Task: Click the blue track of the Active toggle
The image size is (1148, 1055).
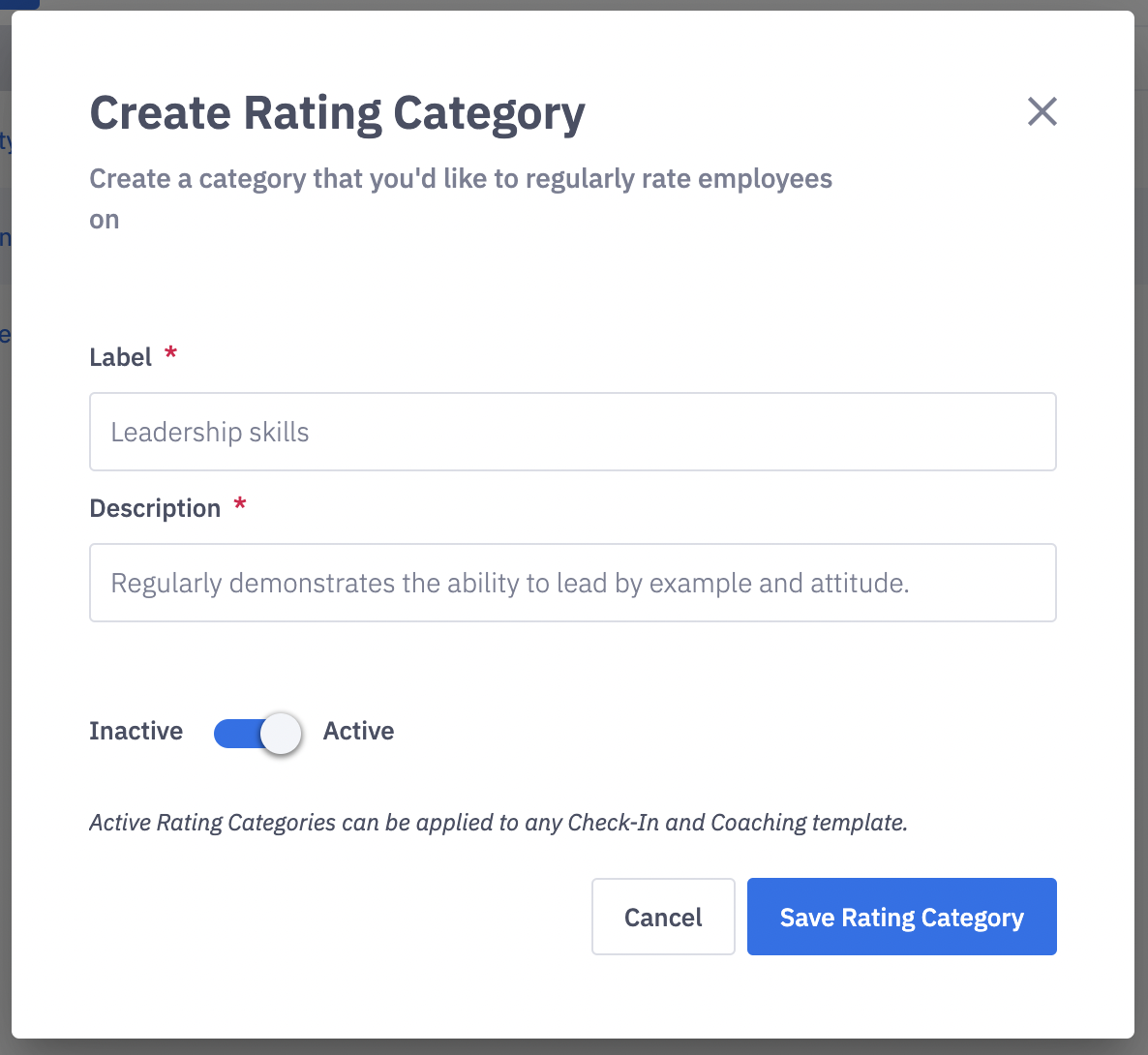Action: tap(234, 734)
